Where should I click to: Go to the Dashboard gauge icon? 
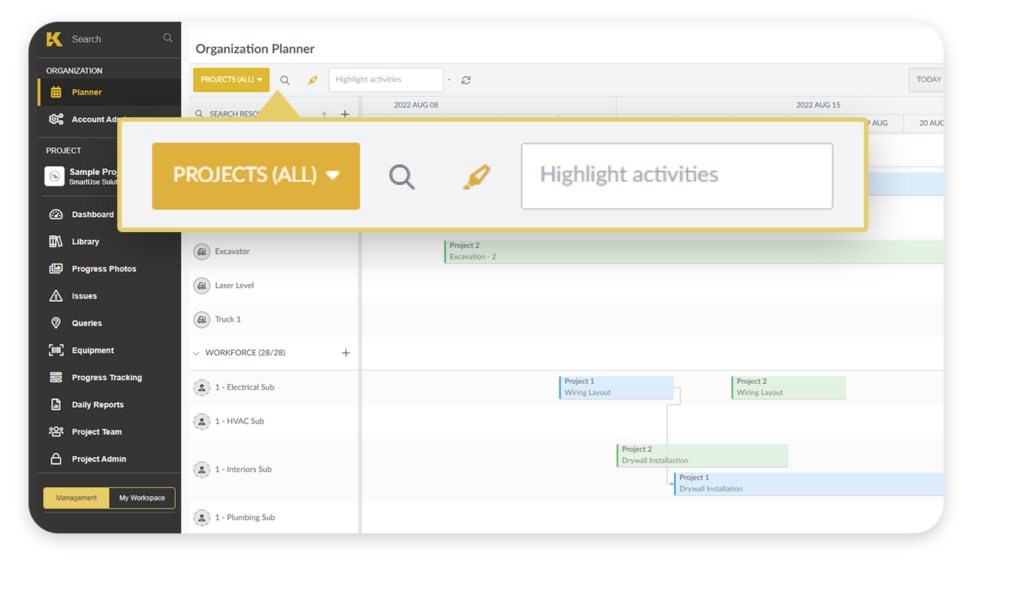coord(56,214)
